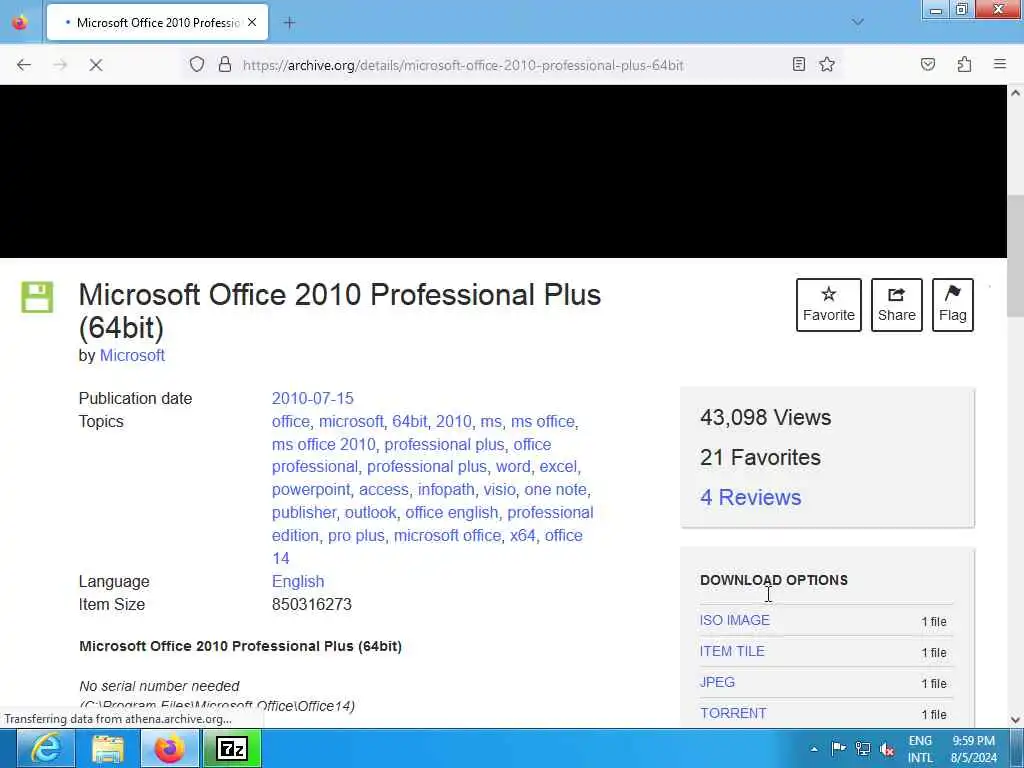Click the '43,098 Views' text

pyautogui.click(x=765, y=417)
